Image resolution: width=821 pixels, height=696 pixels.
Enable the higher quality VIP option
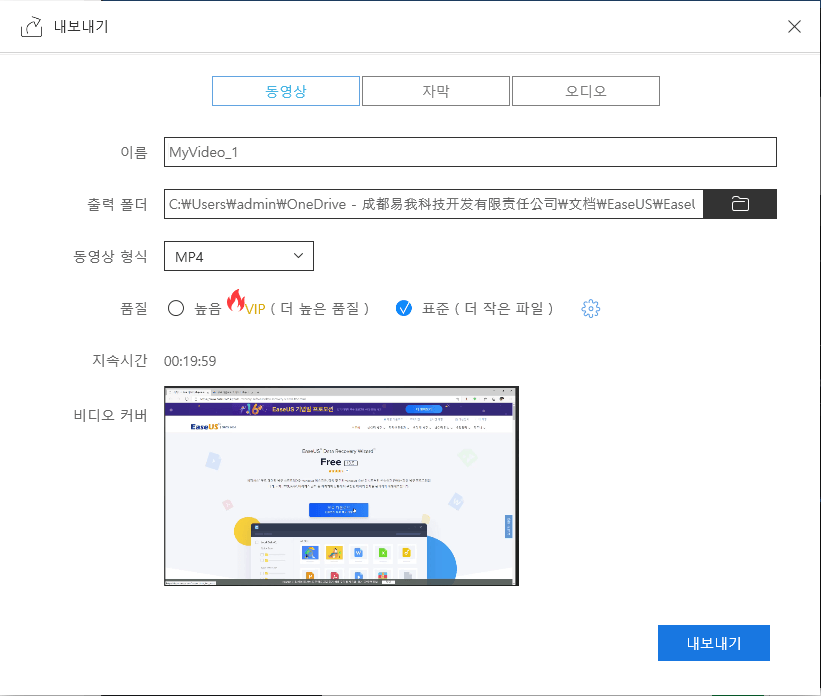[175, 308]
